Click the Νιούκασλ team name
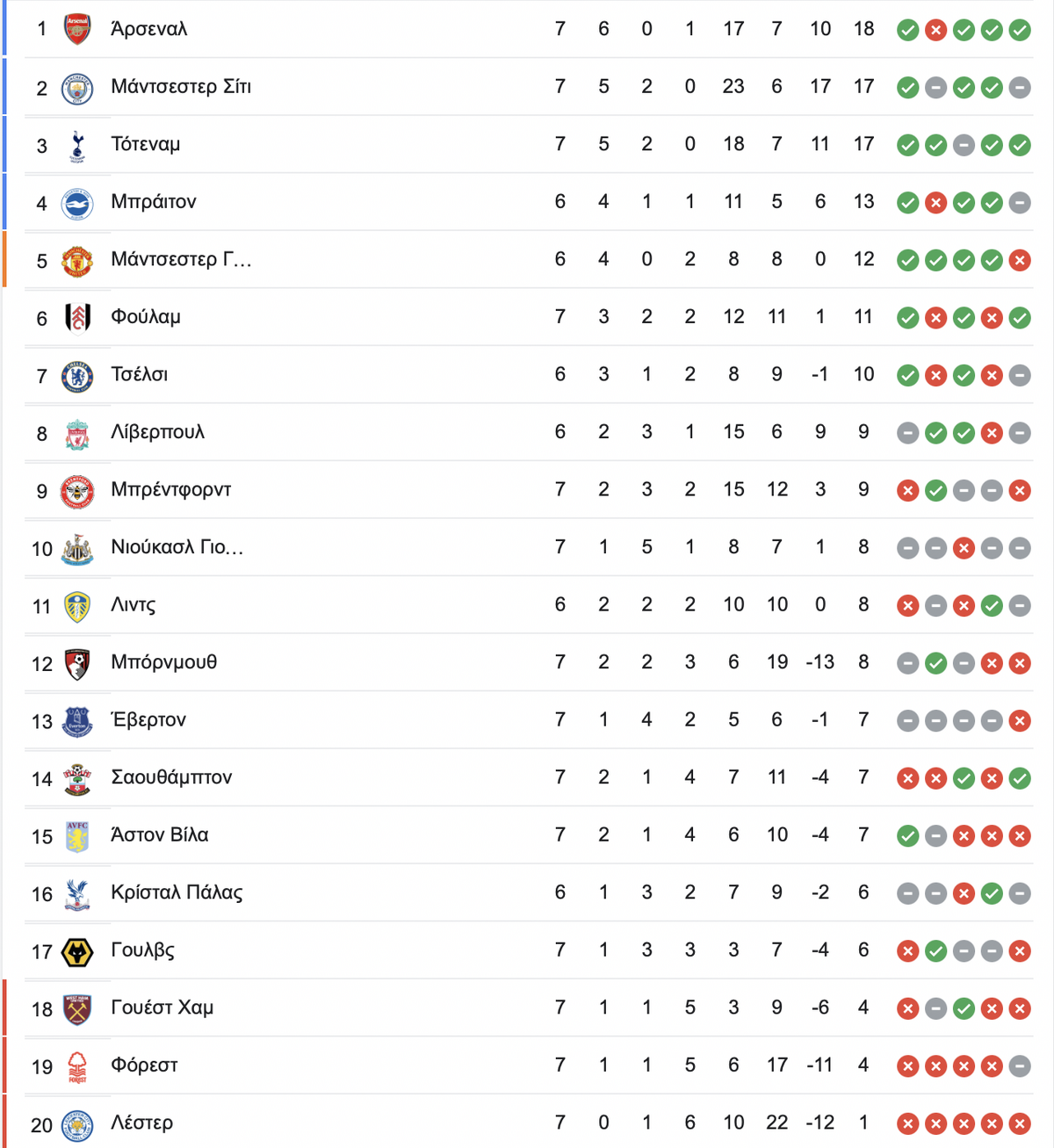Screen dimensions: 1054x1148 177,547
